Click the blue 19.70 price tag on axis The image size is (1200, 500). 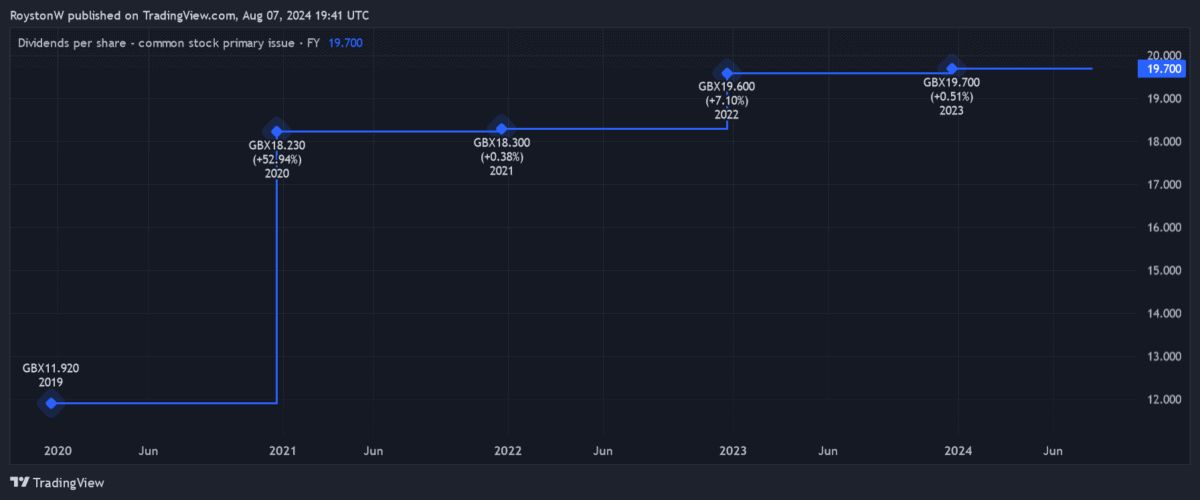pos(1165,69)
